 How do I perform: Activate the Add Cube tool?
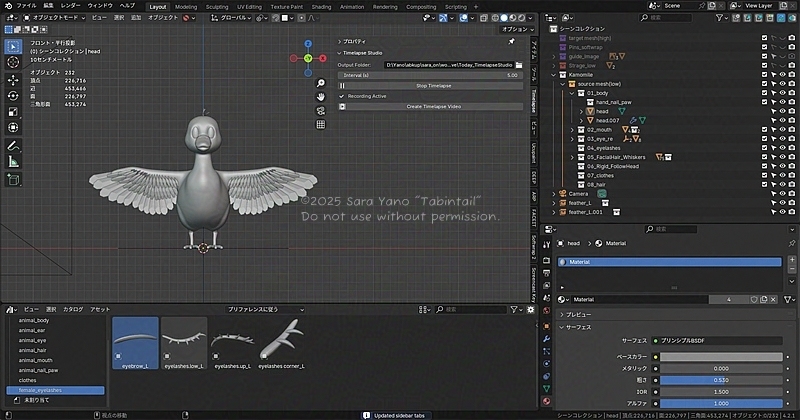point(13,180)
